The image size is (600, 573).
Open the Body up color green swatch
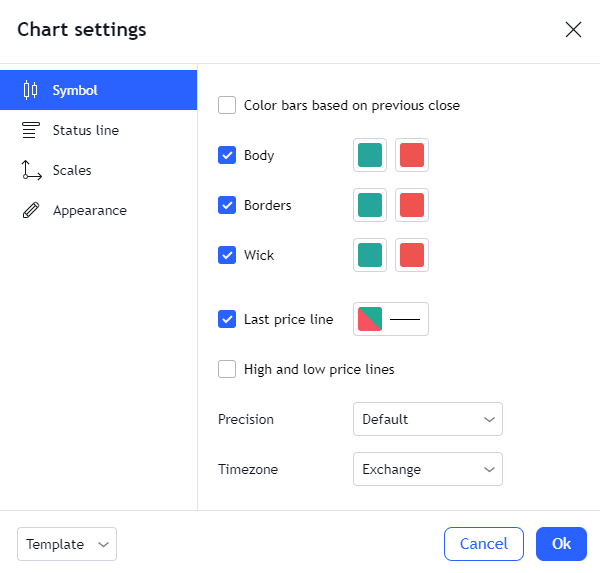(x=370, y=155)
